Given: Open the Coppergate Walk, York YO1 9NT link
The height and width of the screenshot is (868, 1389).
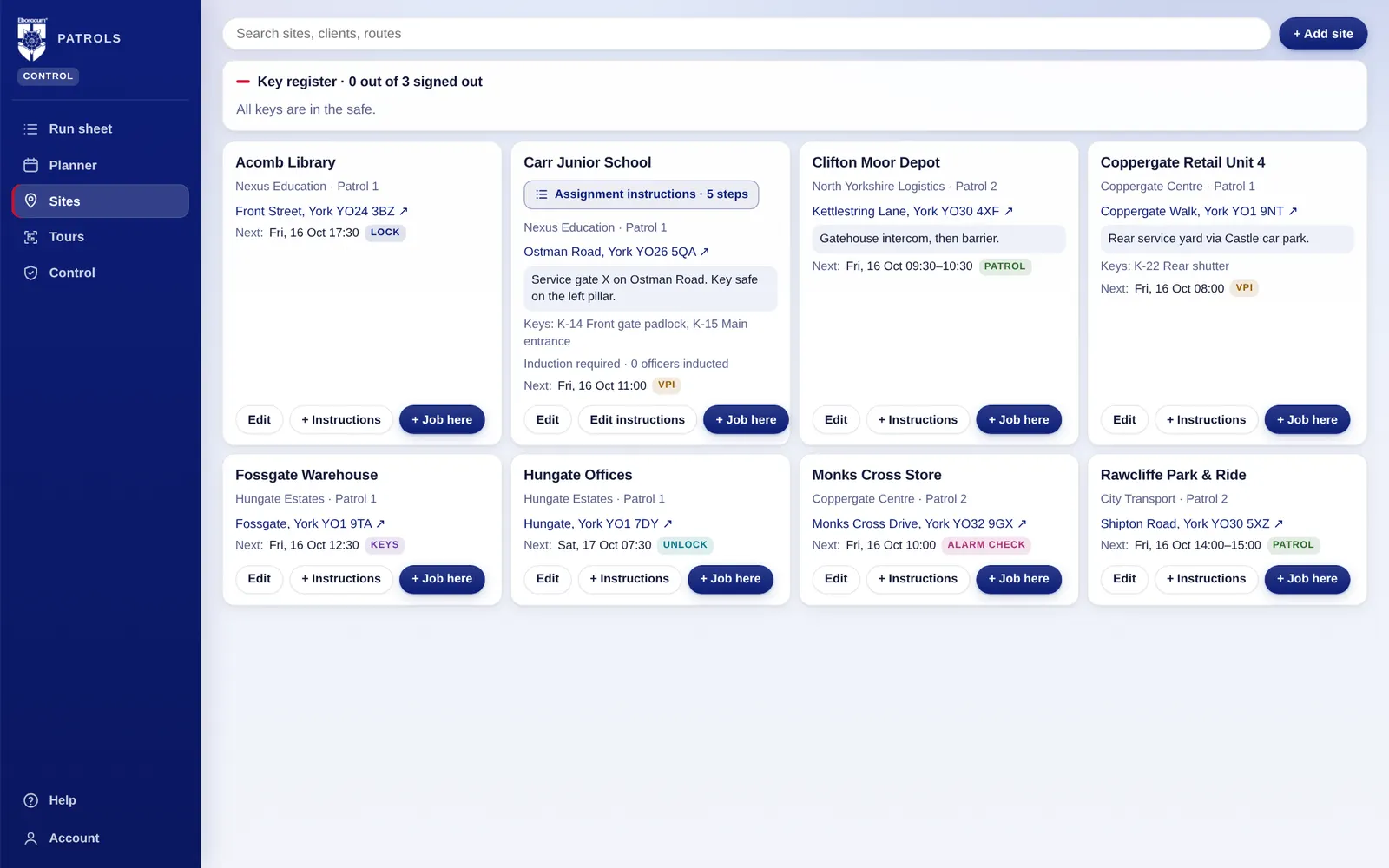Looking at the screenshot, I should pyautogui.click(x=1199, y=211).
